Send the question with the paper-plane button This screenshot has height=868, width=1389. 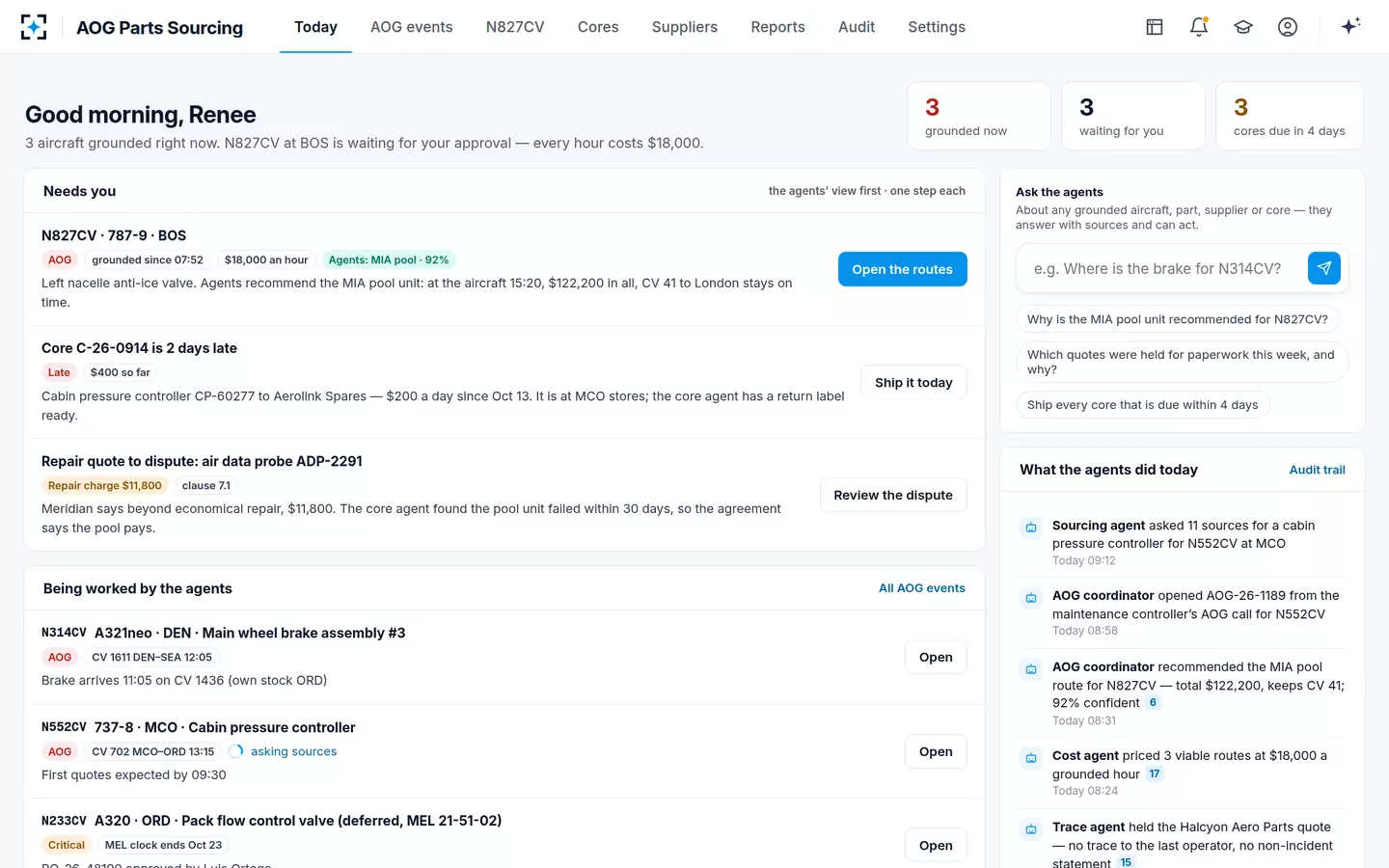point(1324,268)
